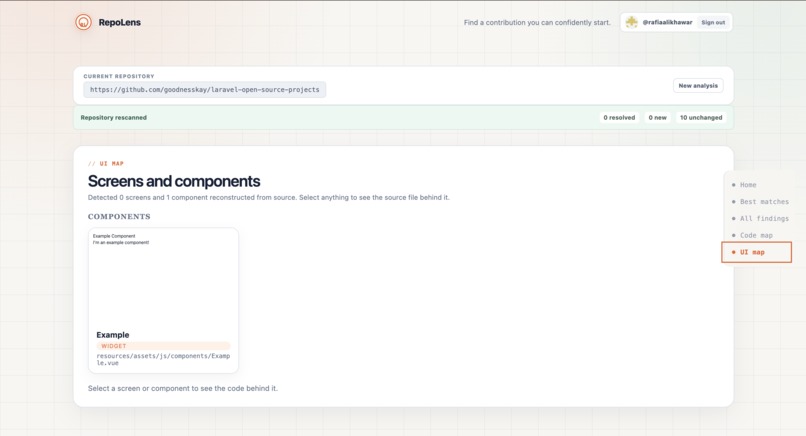
Task: Click the WIDGET tag on Example card
Action: [x=163, y=346]
